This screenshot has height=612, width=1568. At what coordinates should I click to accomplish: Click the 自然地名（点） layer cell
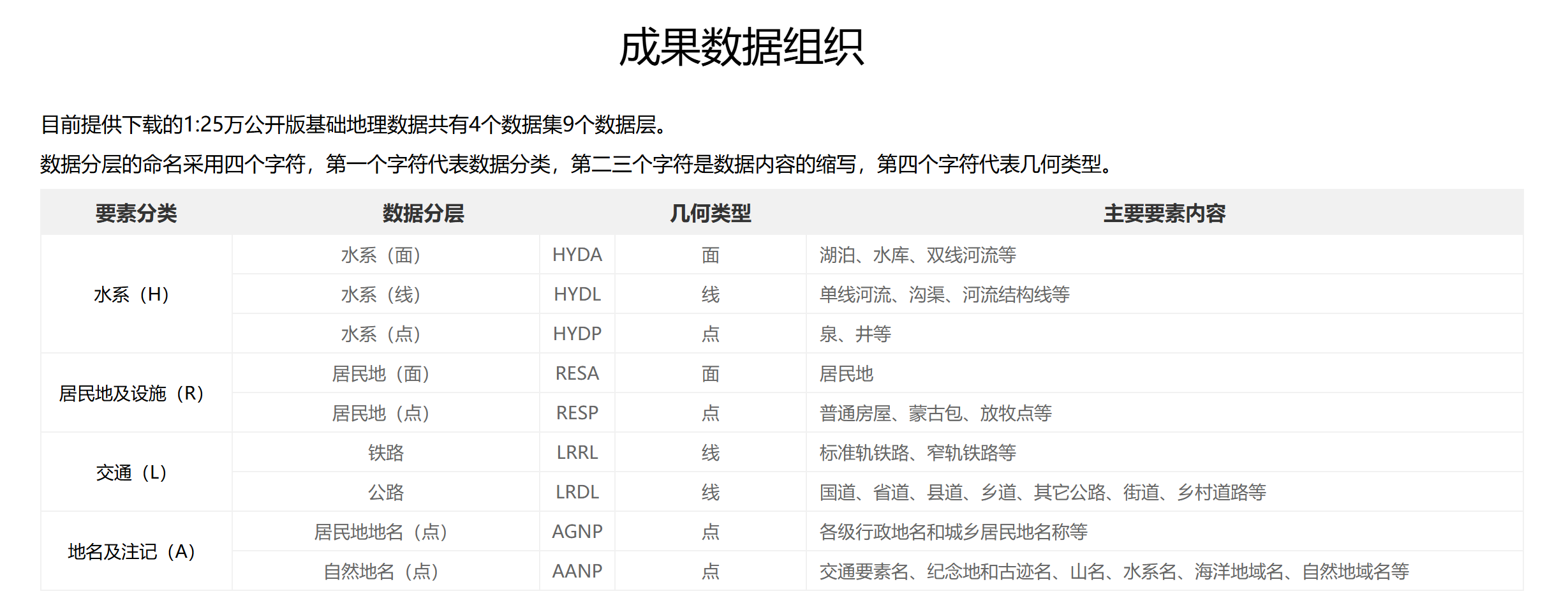[385, 571]
